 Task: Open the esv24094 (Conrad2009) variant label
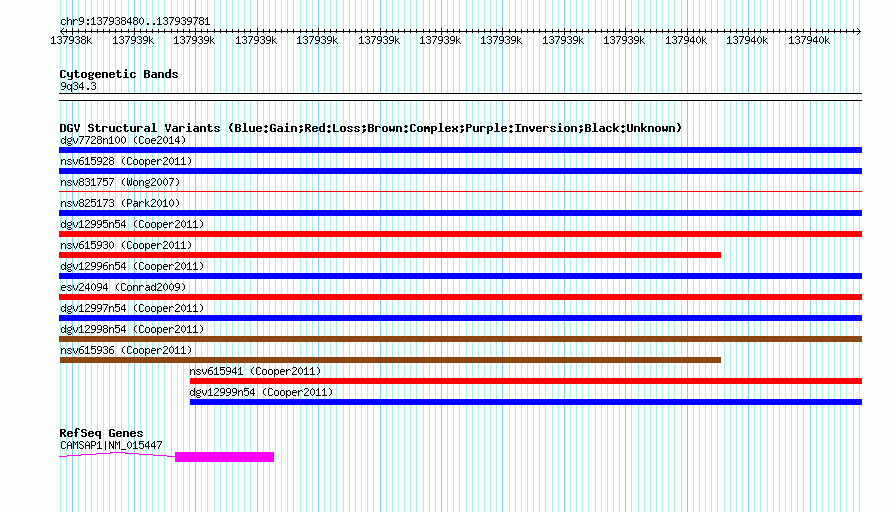pos(123,287)
